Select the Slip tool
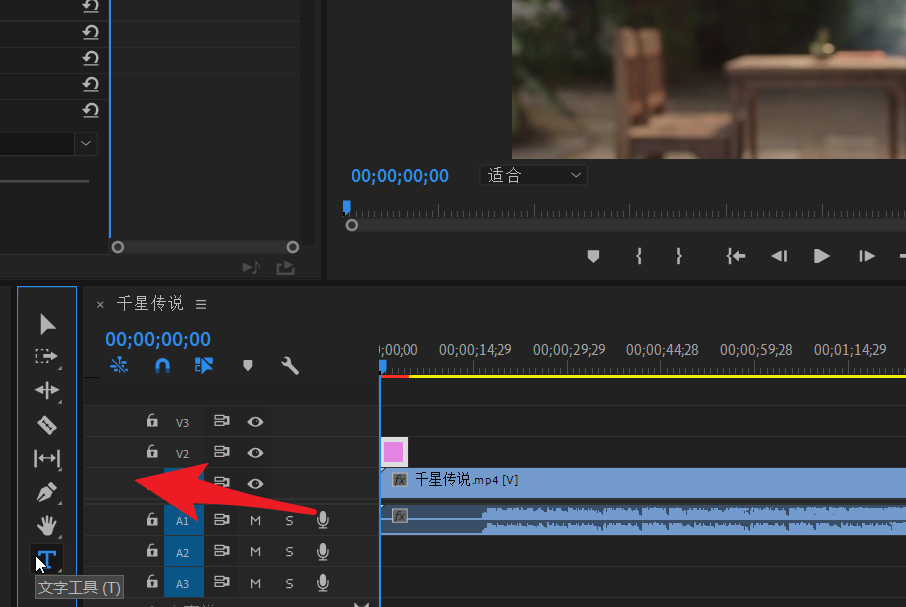The height and width of the screenshot is (607, 906). (x=47, y=458)
